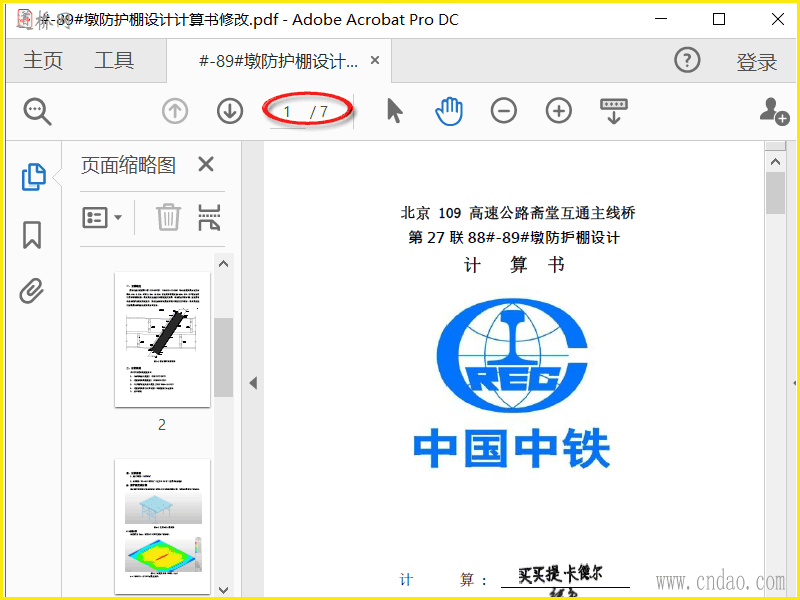Viewport: 800px width, 600px height.
Task: Open the find text search tool
Action: pyautogui.click(x=37, y=111)
